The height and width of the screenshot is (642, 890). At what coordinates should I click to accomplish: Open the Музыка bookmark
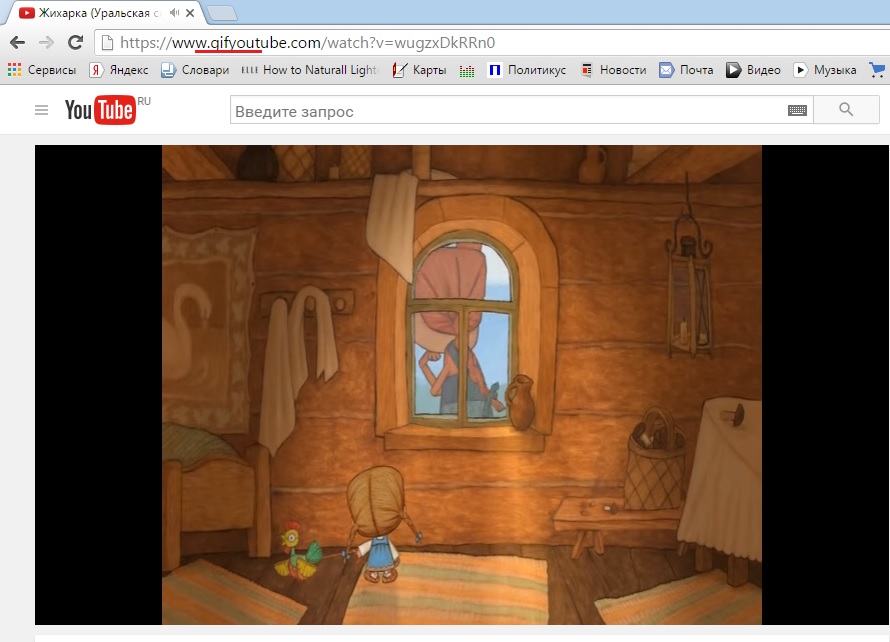click(824, 70)
